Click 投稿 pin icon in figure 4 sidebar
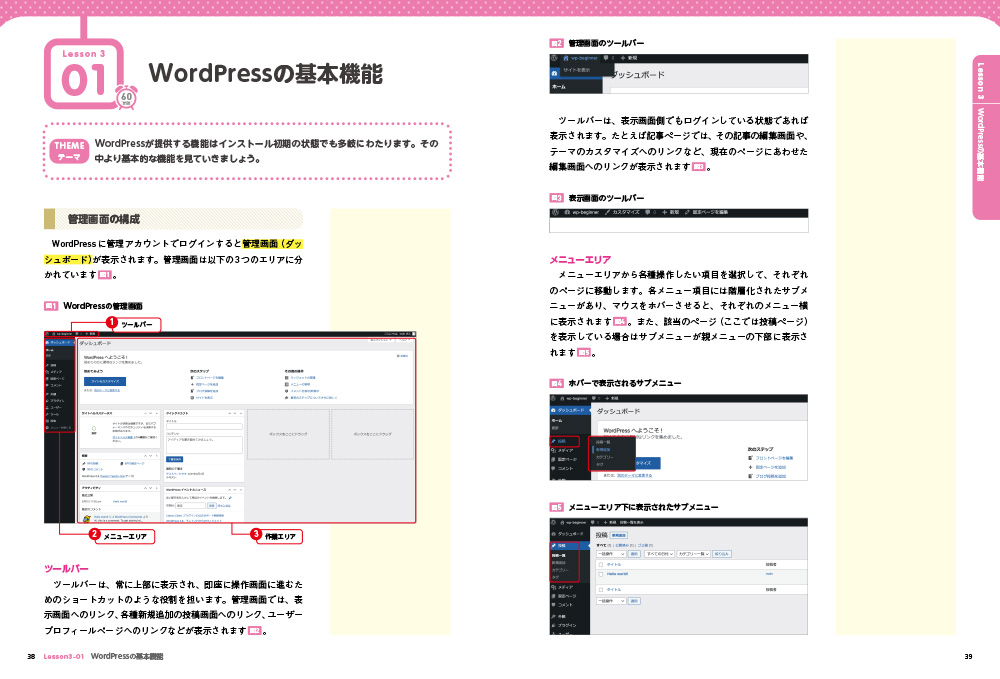Image resolution: width=1000 pixels, height=679 pixels. tap(554, 441)
